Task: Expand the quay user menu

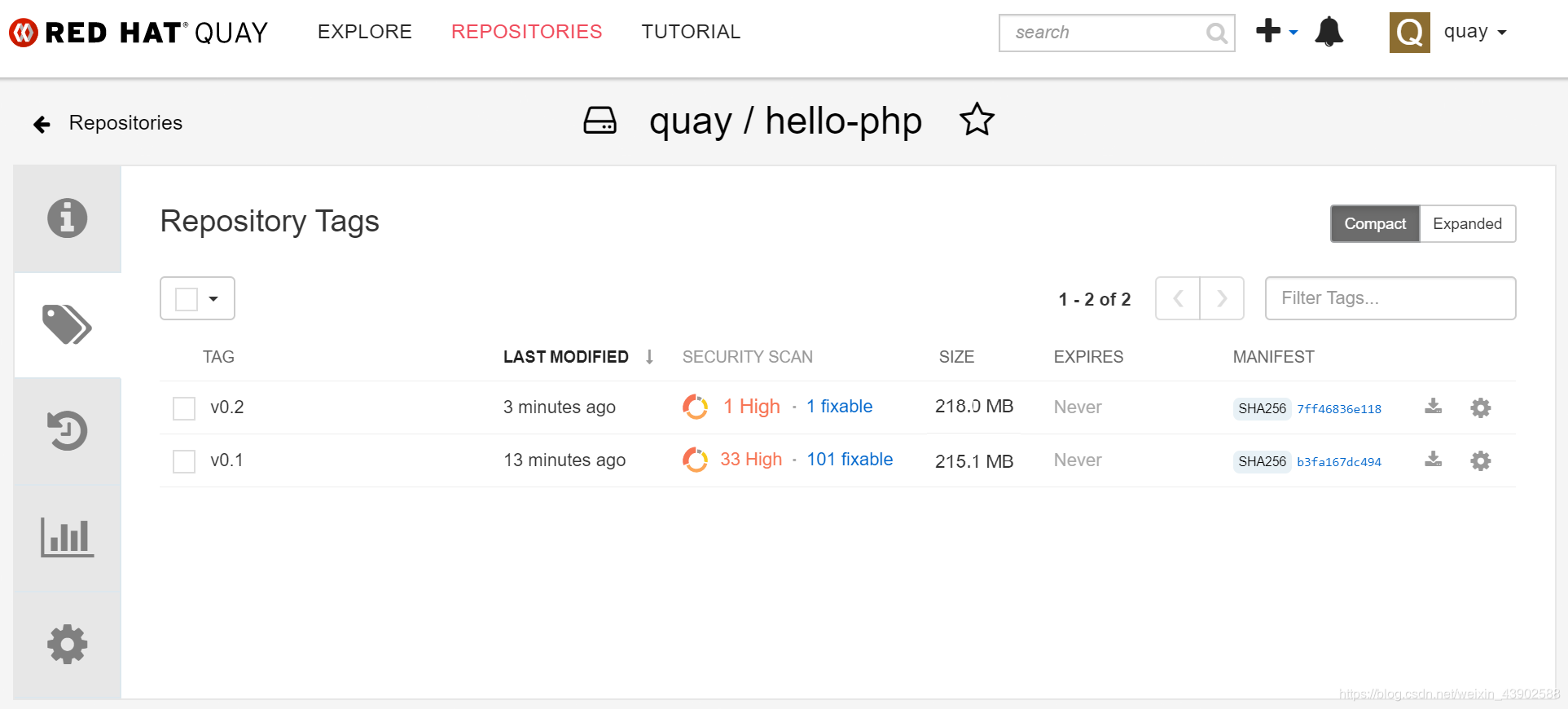Action: coord(1475,32)
